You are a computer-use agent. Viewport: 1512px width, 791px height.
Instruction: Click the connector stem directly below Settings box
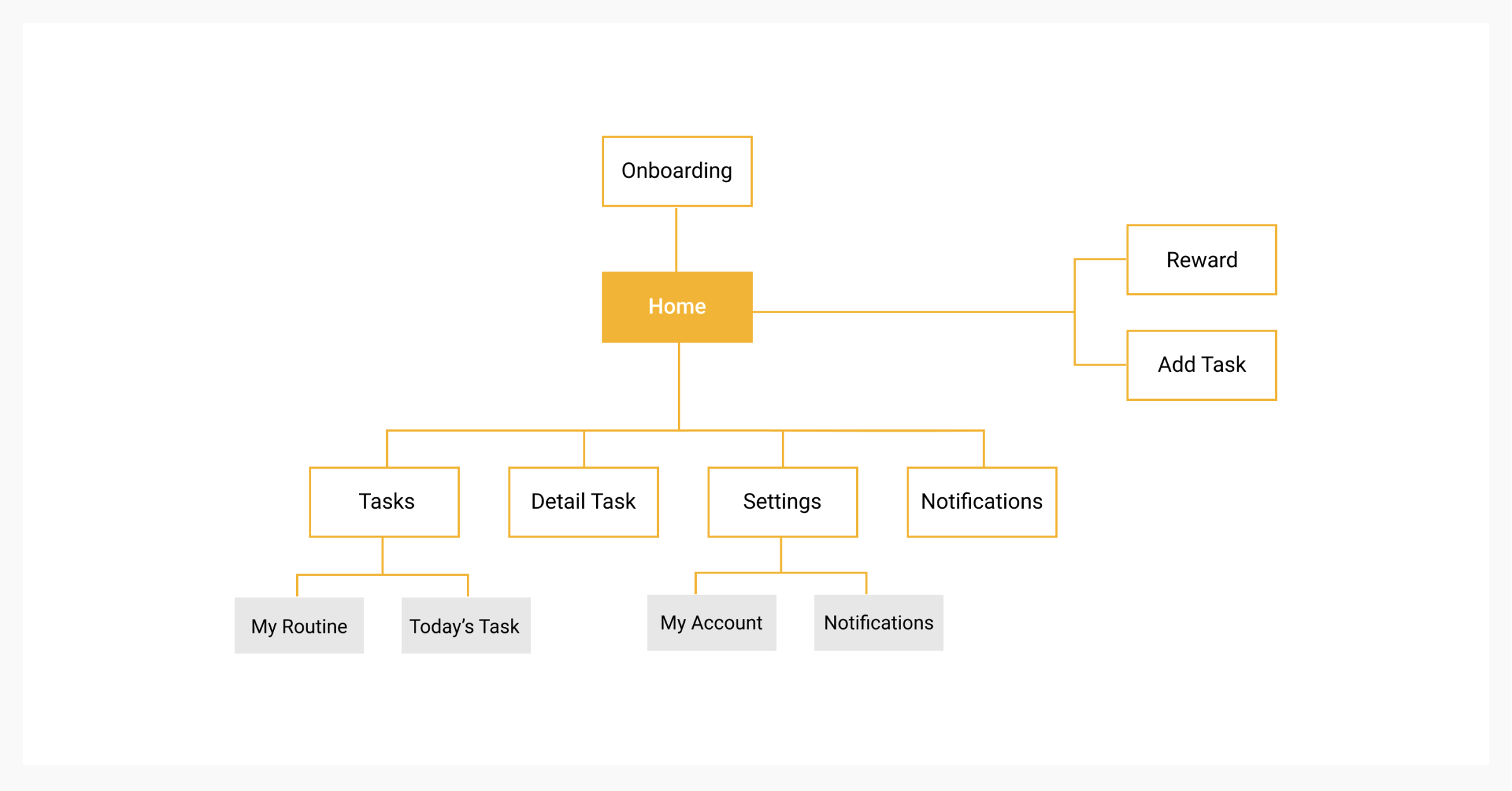[x=781, y=554]
